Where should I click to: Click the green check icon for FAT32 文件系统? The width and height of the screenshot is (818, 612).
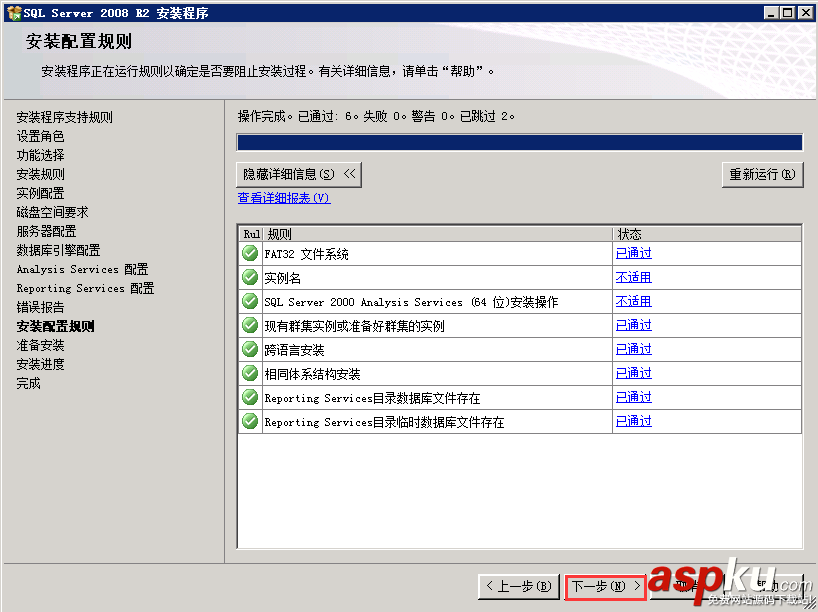[x=250, y=253]
